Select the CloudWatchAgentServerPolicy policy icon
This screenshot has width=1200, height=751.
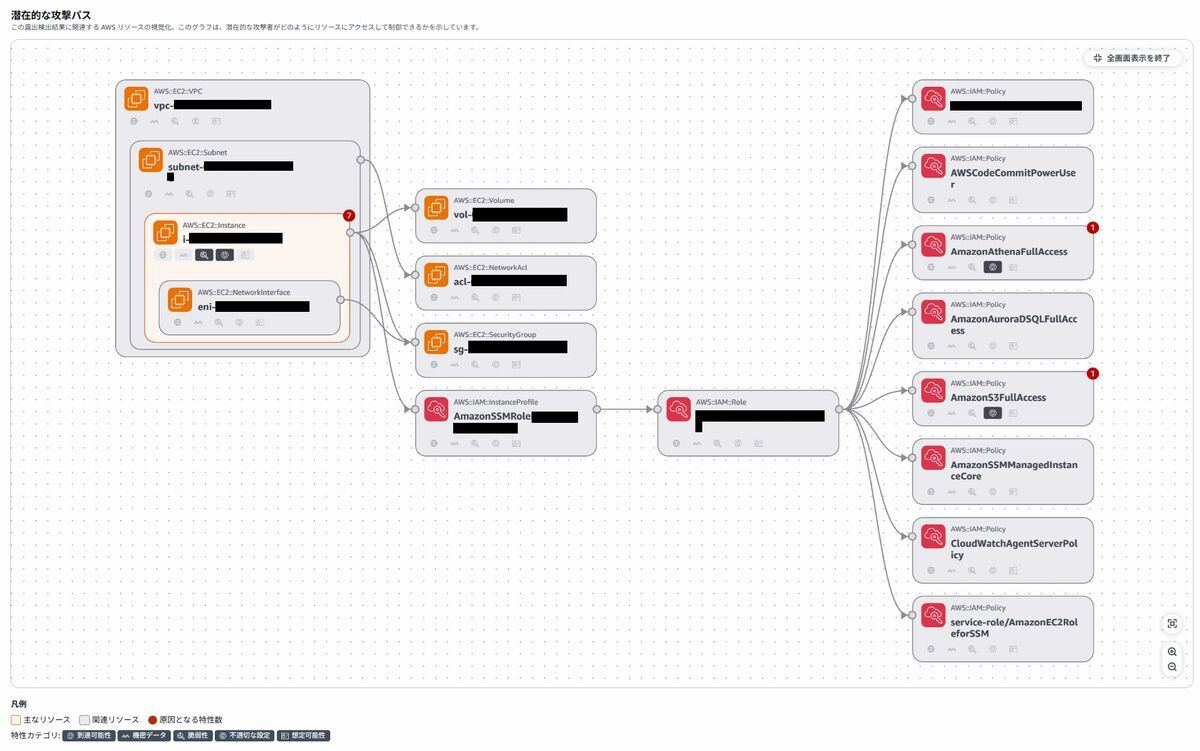click(x=933, y=536)
